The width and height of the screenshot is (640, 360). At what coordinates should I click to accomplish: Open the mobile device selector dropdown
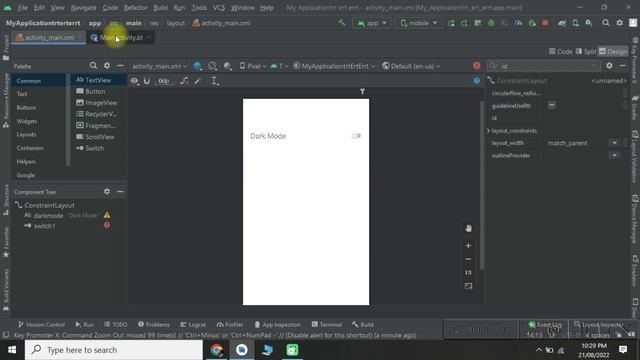pos(418,23)
